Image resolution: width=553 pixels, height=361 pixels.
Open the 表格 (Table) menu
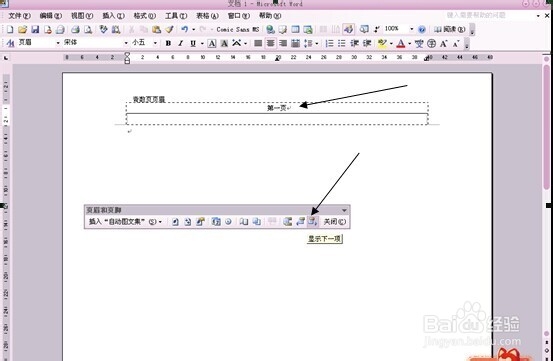pos(207,16)
